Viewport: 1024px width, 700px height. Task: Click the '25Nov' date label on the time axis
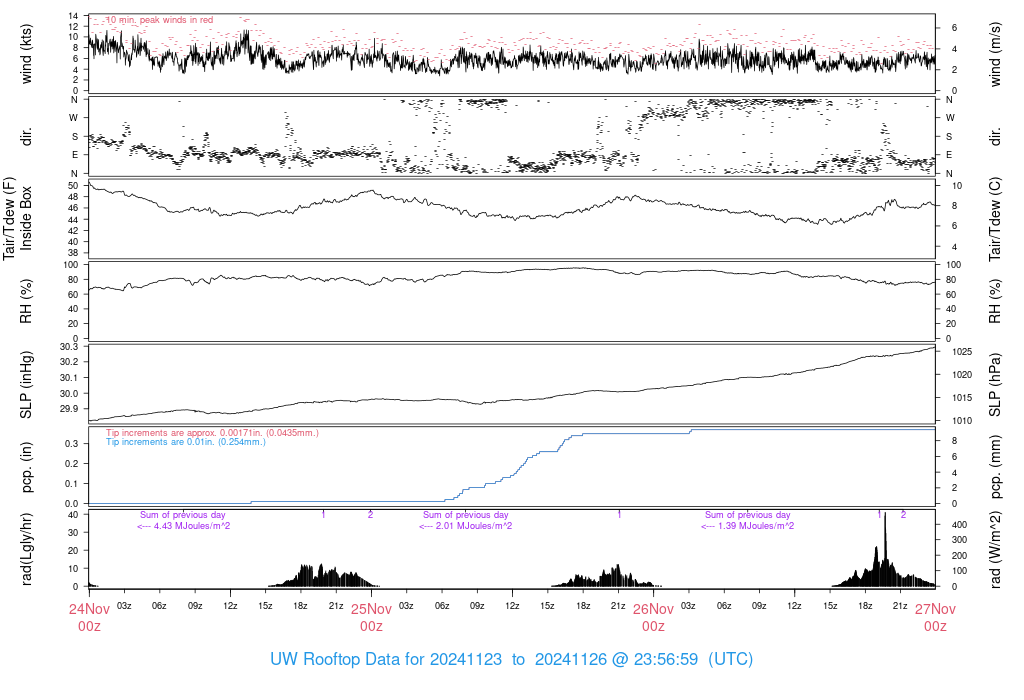click(372, 609)
